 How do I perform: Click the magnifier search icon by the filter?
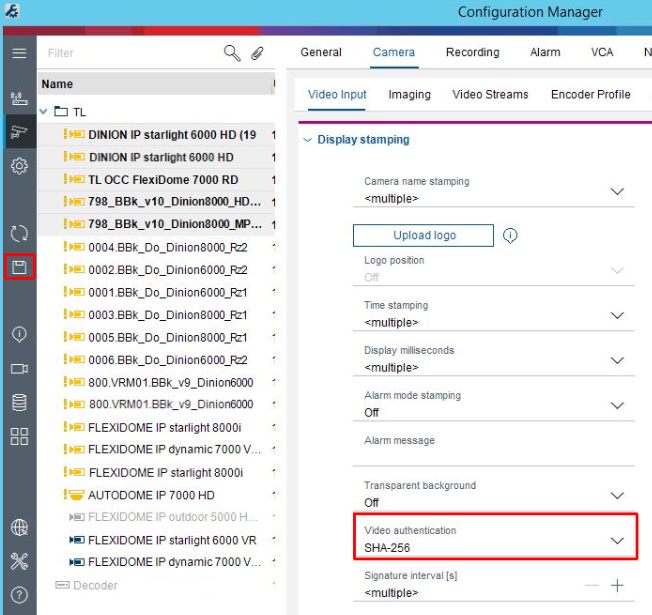(232, 53)
